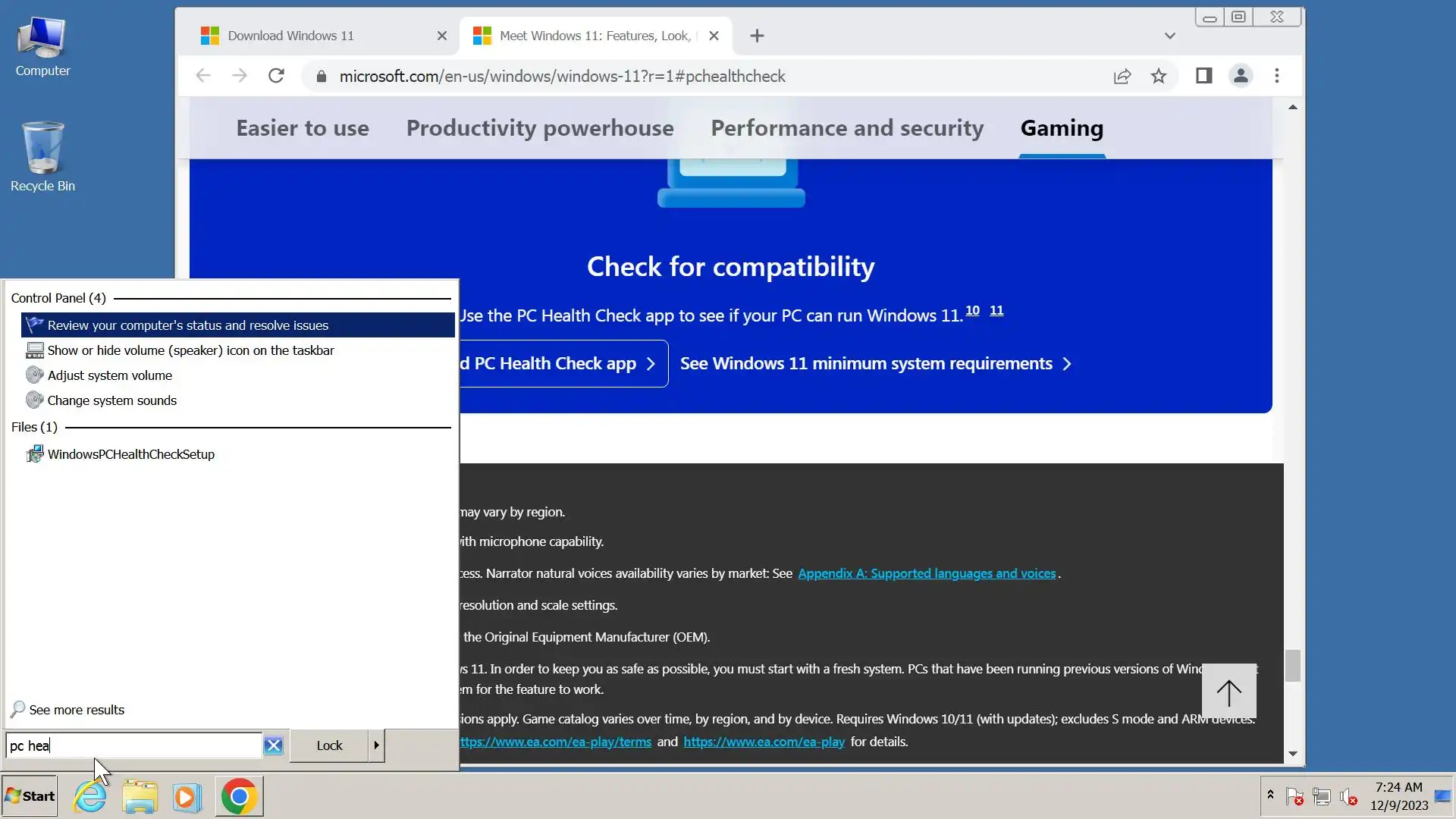Select the Performance and security section tab
The image size is (1456, 819).
pyautogui.click(x=847, y=128)
